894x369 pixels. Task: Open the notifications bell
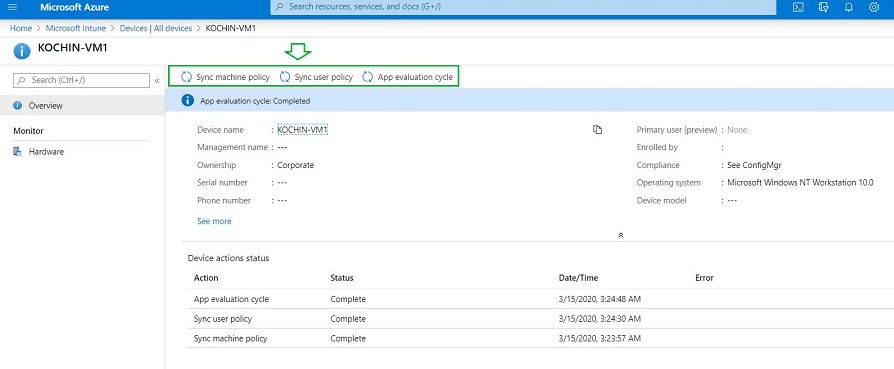click(848, 7)
